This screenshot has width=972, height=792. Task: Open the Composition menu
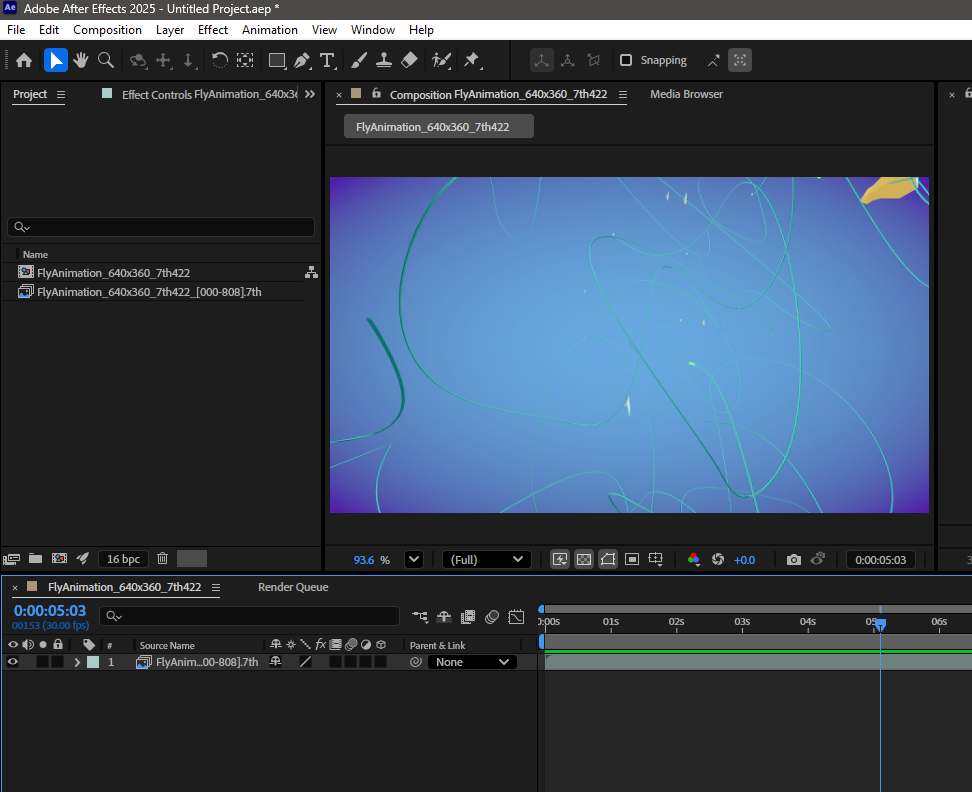click(107, 30)
